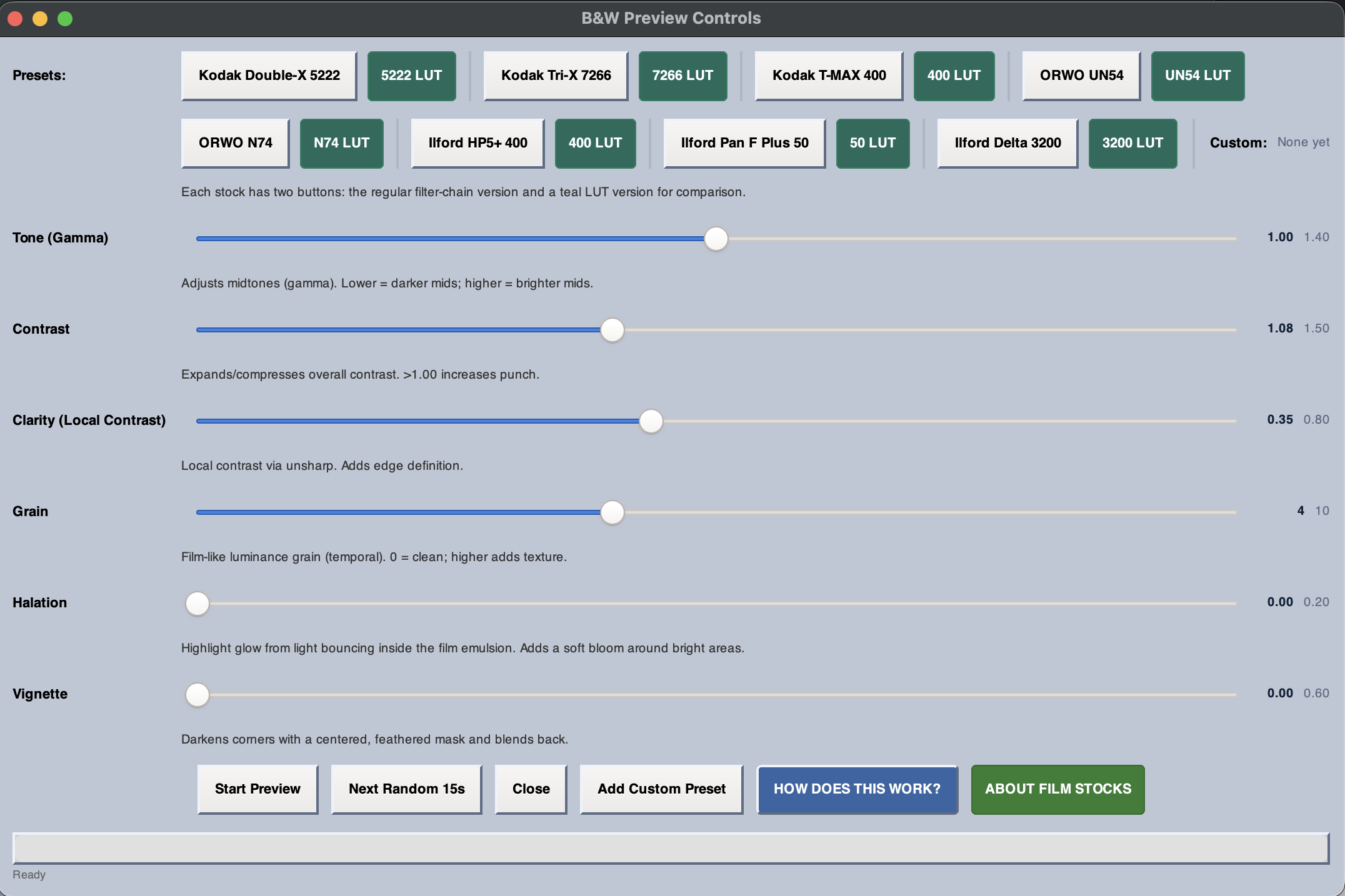Click the Grain slider handle
Viewport: 1345px width, 896px height.
pos(612,512)
